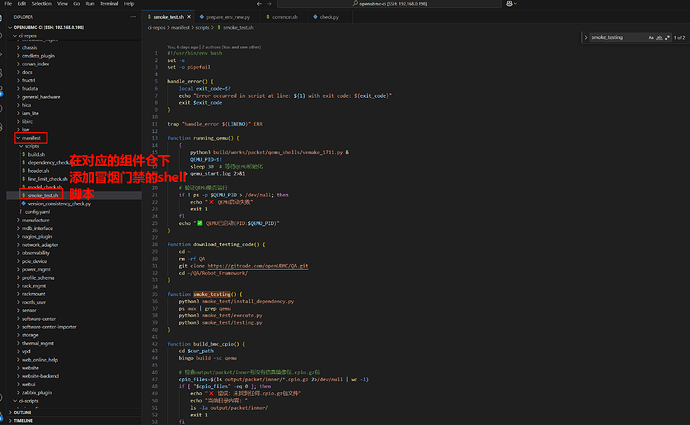Open the Go menu

(x=77, y=4)
